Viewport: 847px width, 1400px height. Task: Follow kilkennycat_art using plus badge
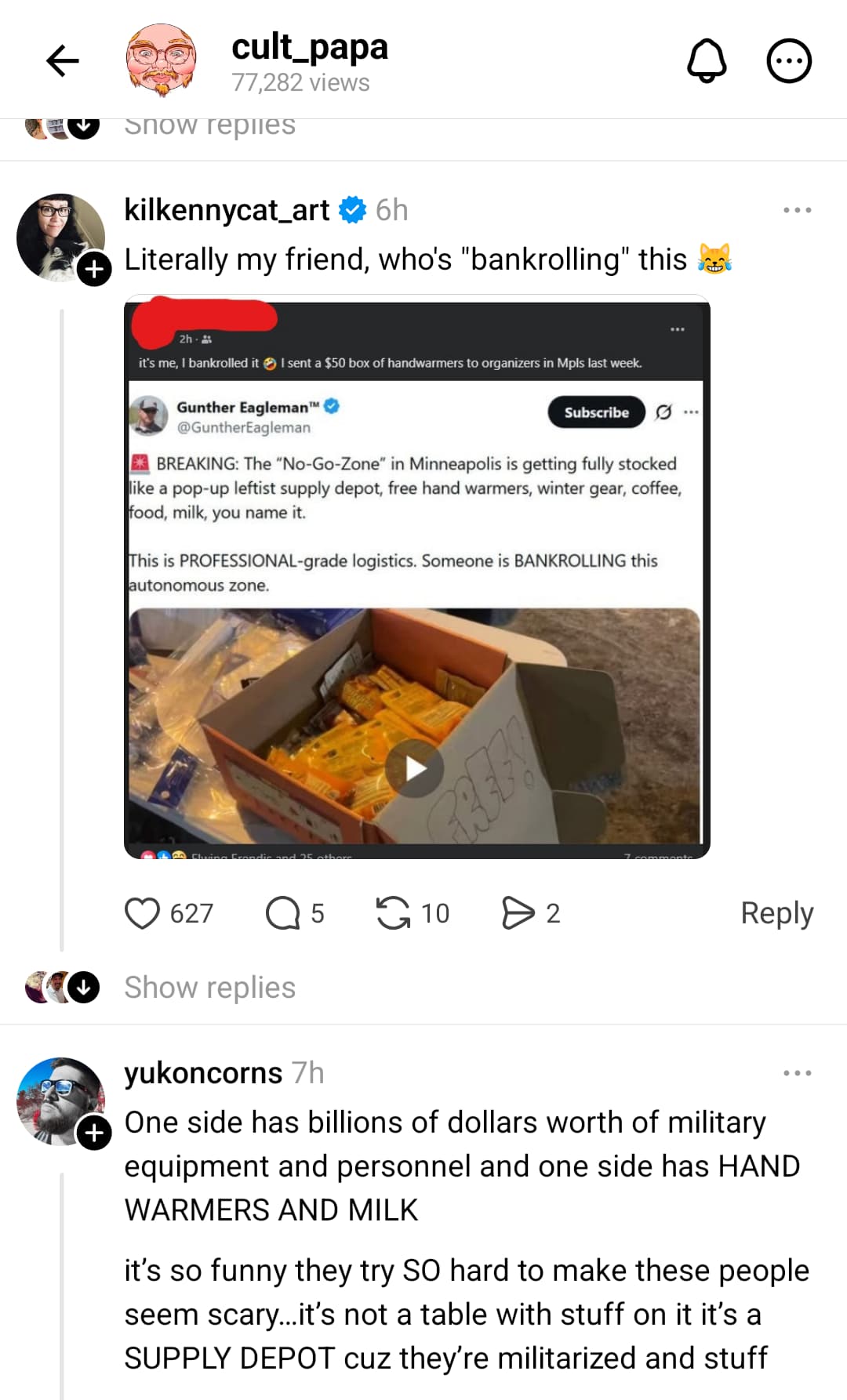94,270
